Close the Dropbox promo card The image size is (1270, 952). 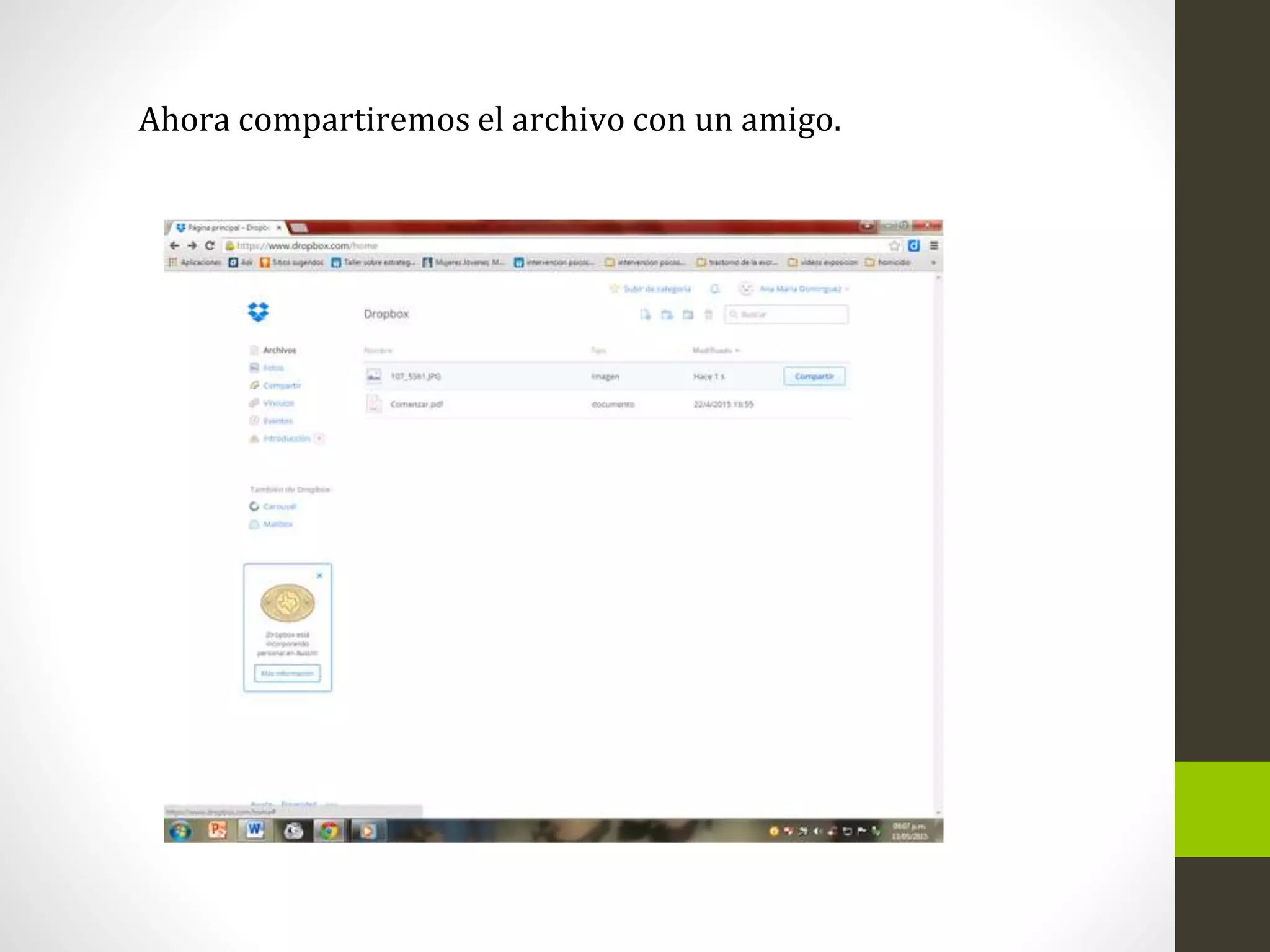click(x=319, y=576)
